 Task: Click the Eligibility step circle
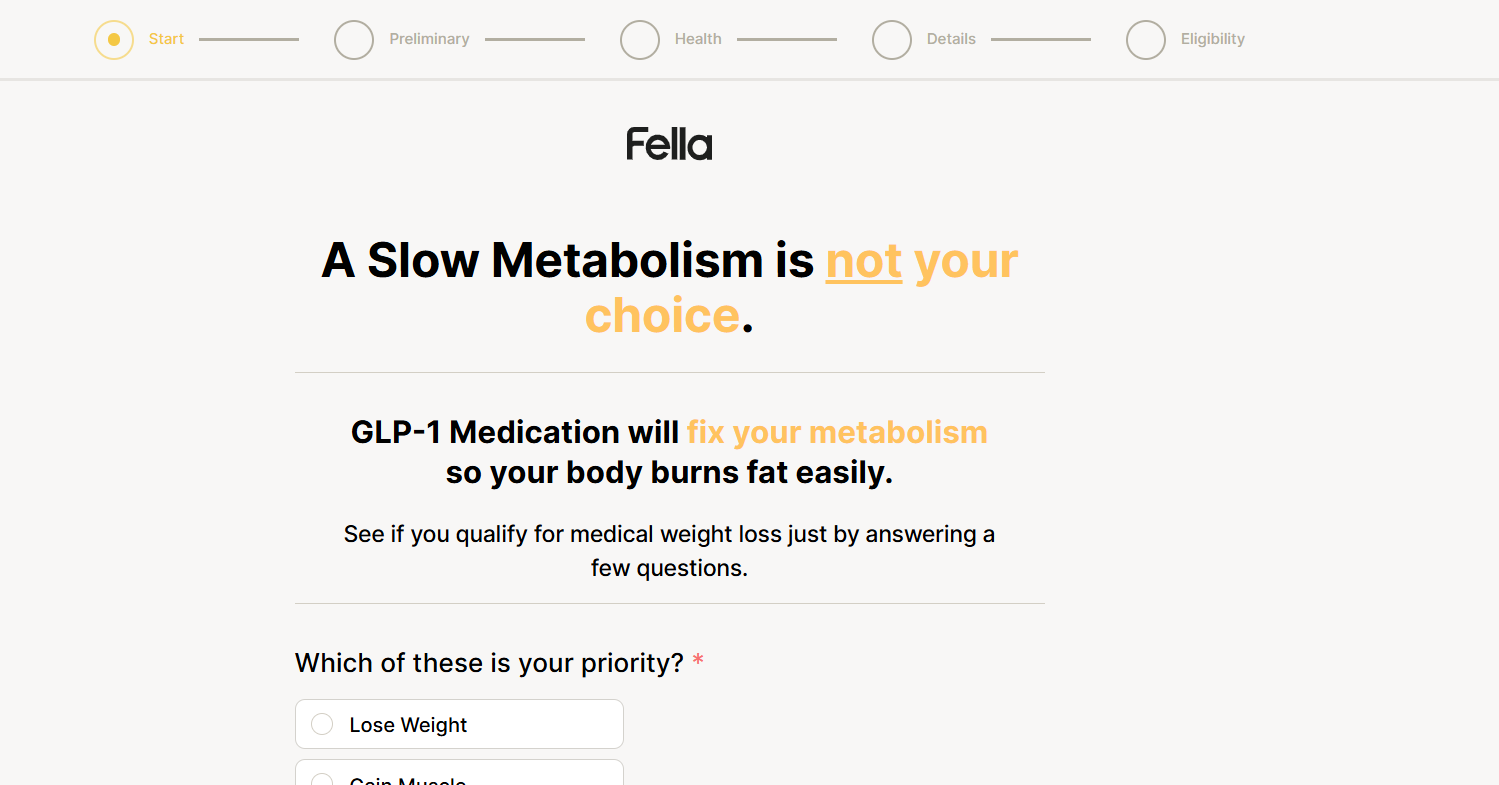[x=1146, y=40]
